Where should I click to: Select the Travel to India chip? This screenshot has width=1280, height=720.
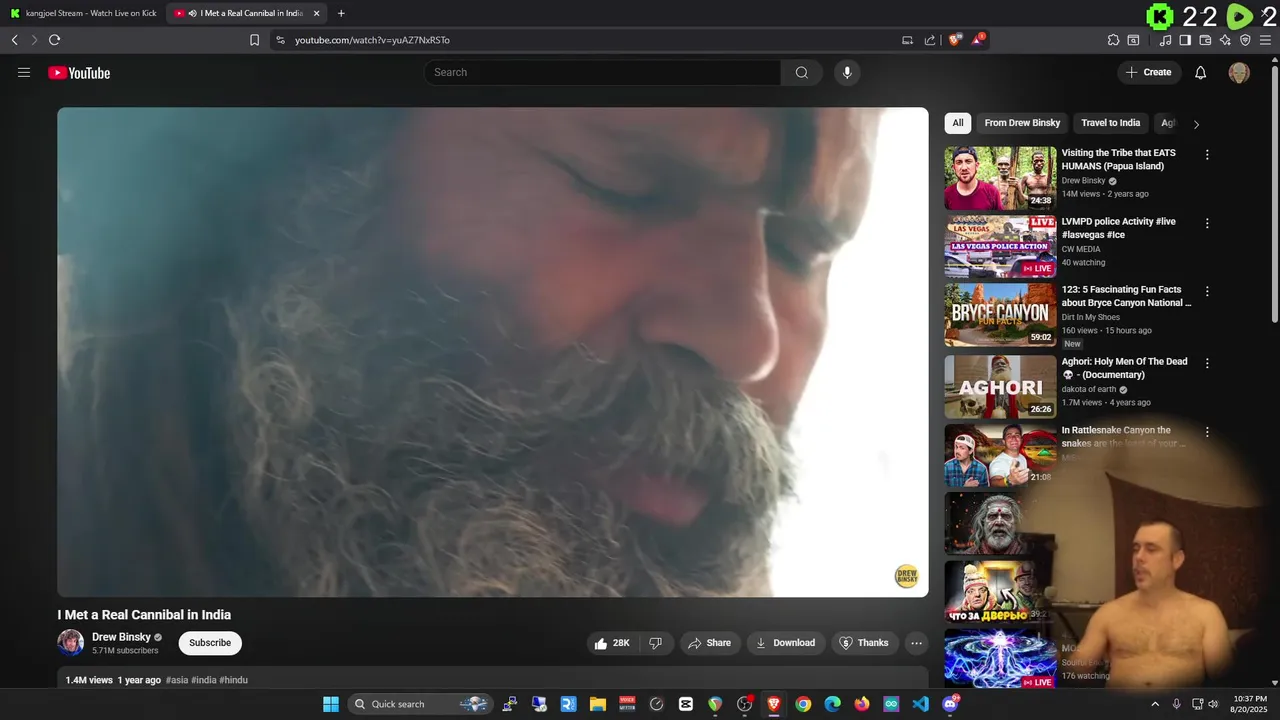click(x=1110, y=123)
